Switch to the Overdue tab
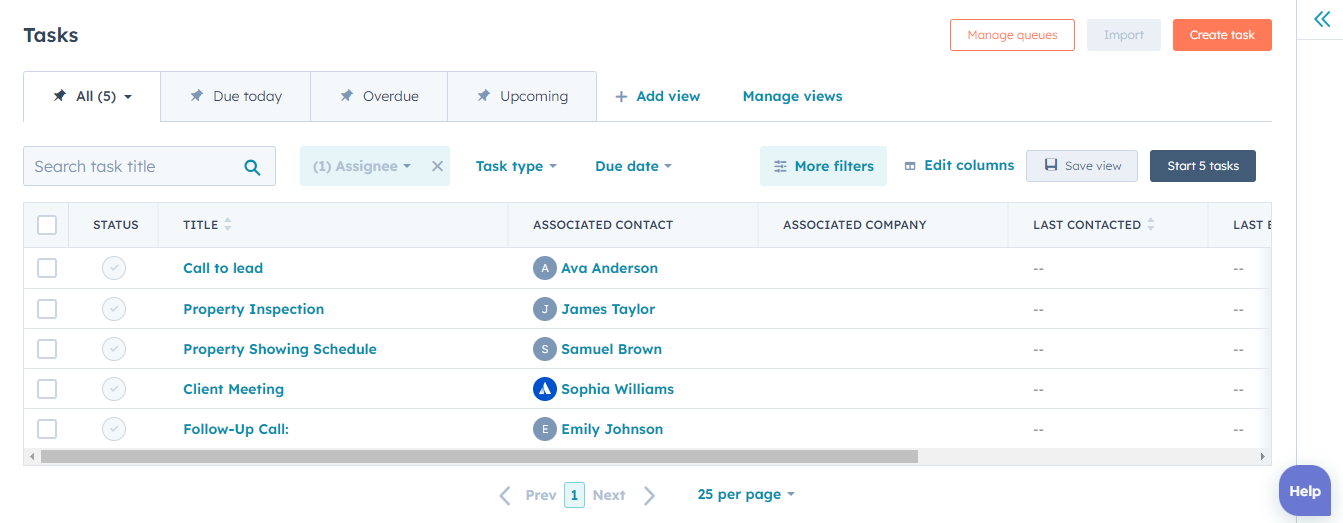This screenshot has width=1343, height=523. point(379,97)
